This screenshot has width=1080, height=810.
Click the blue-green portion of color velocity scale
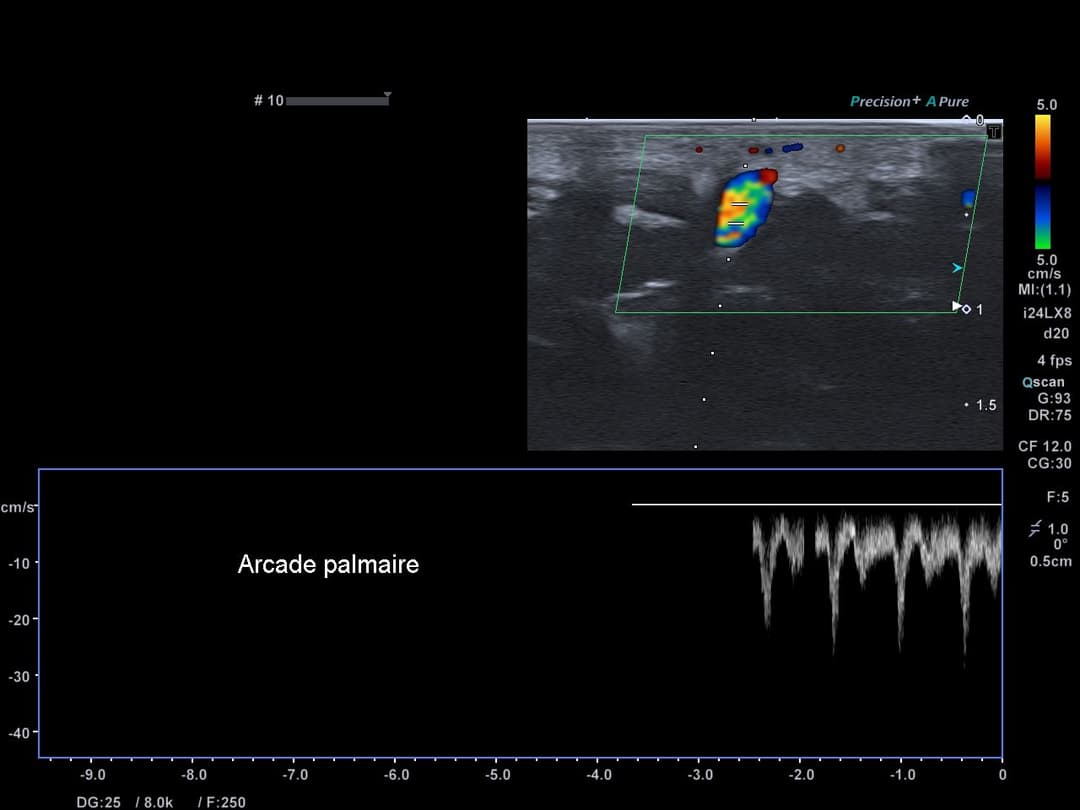[1042, 216]
